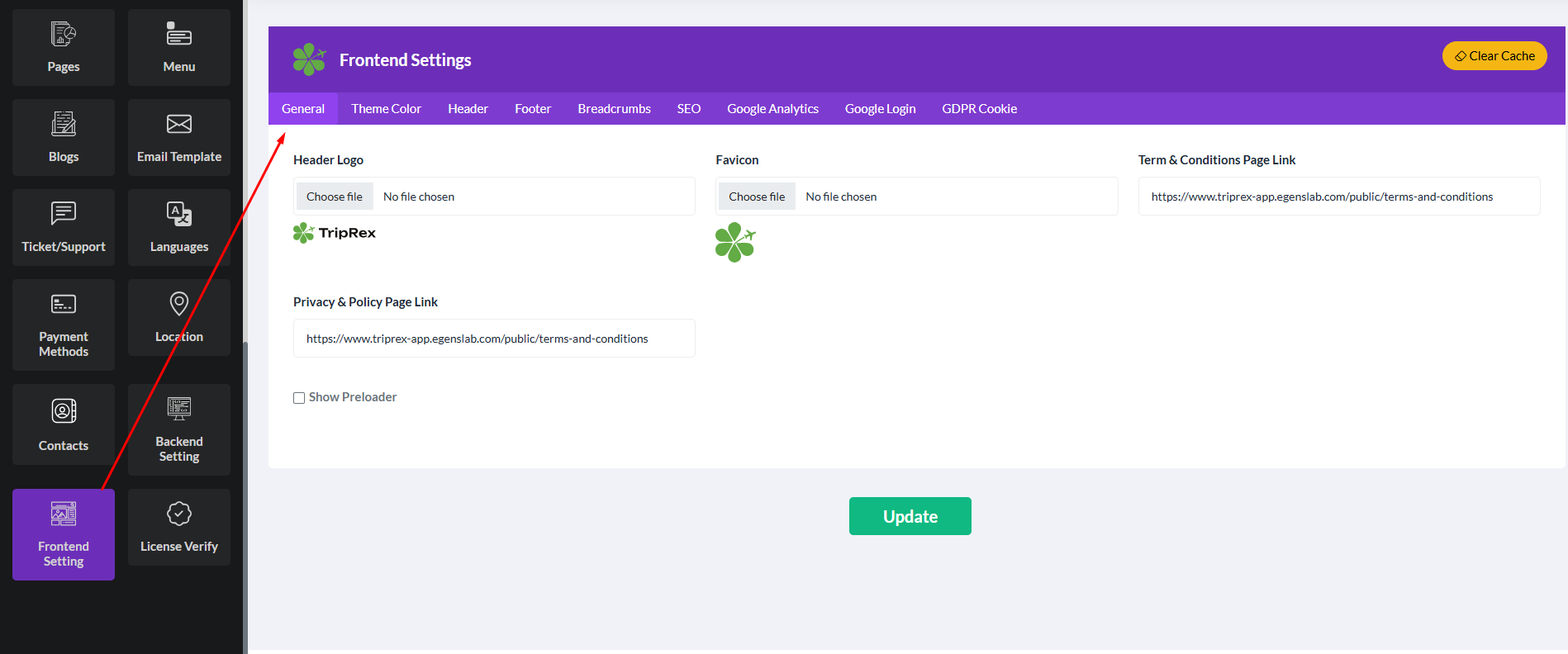
Task: Click the green Update button
Action: [x=910, y=516]
